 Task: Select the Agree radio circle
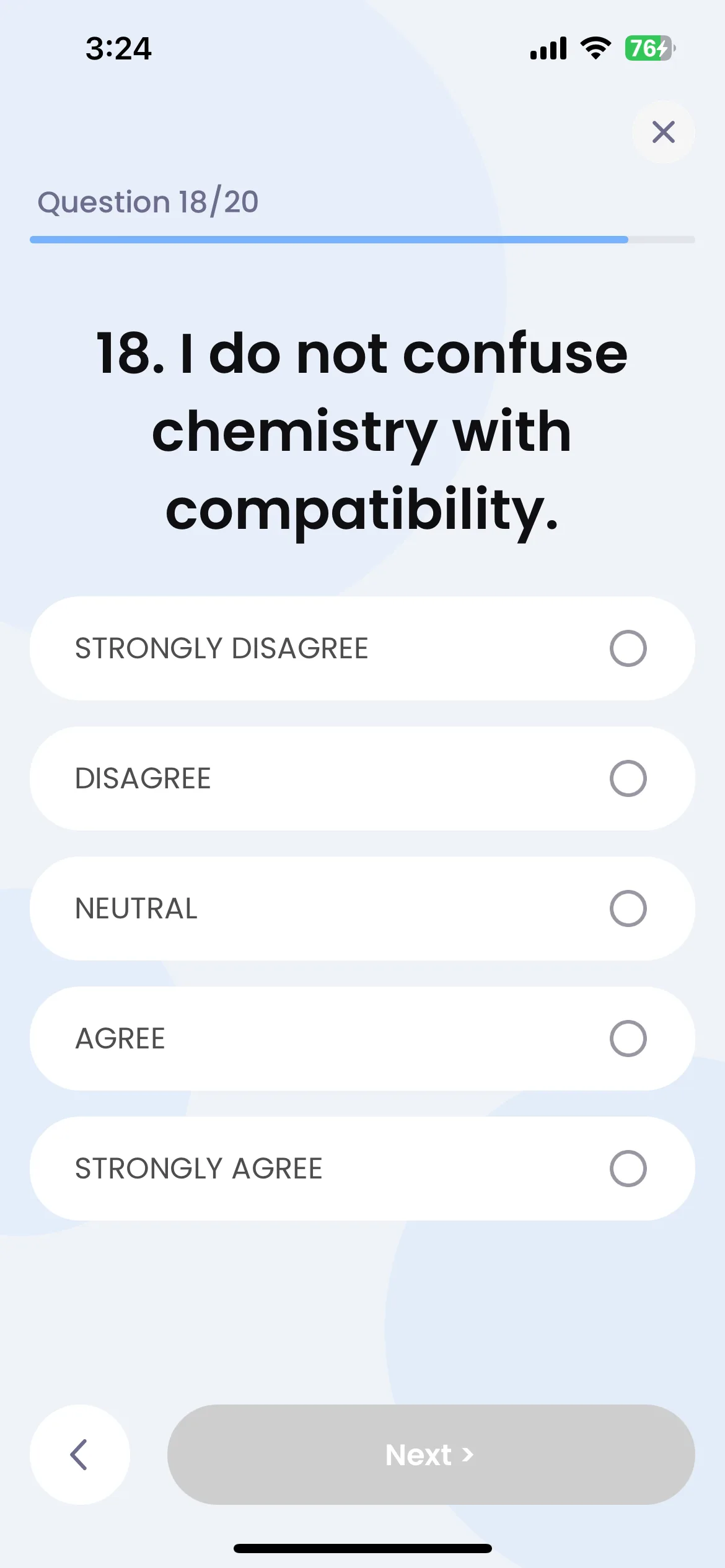click(x=628, y=1039)
